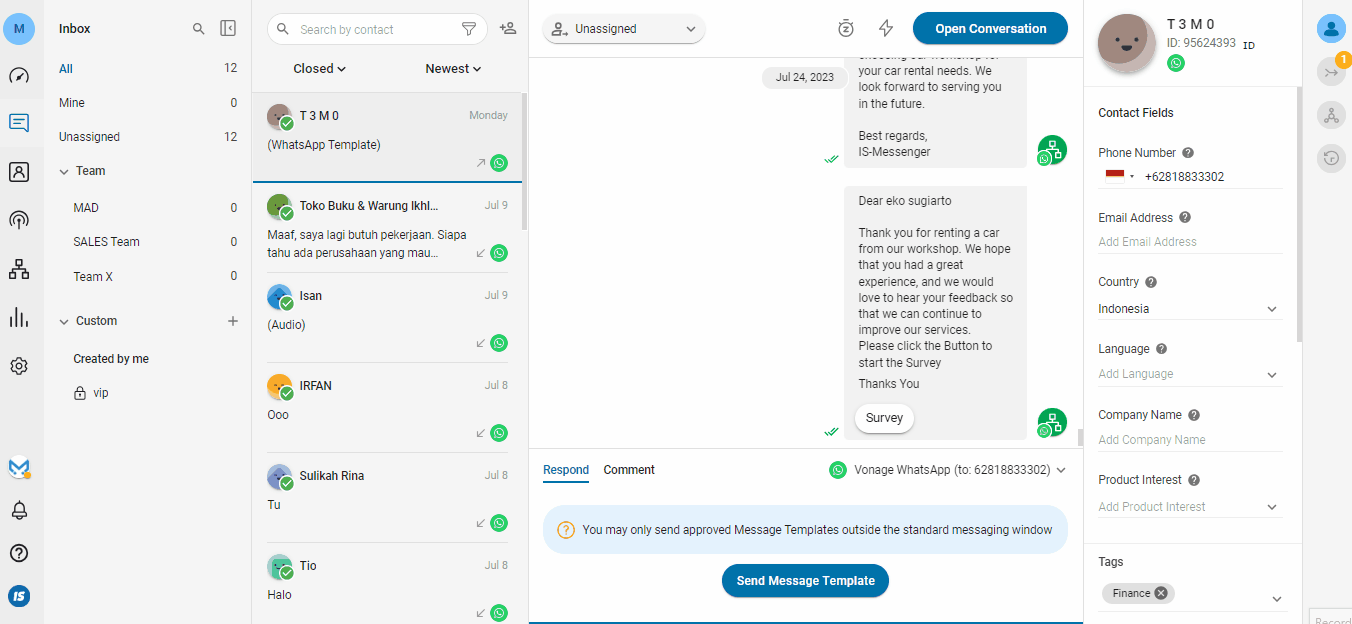Click the Snooze conversation timer icon
The height and width of the screenshot is (624, 1352).
coord(845,28)
